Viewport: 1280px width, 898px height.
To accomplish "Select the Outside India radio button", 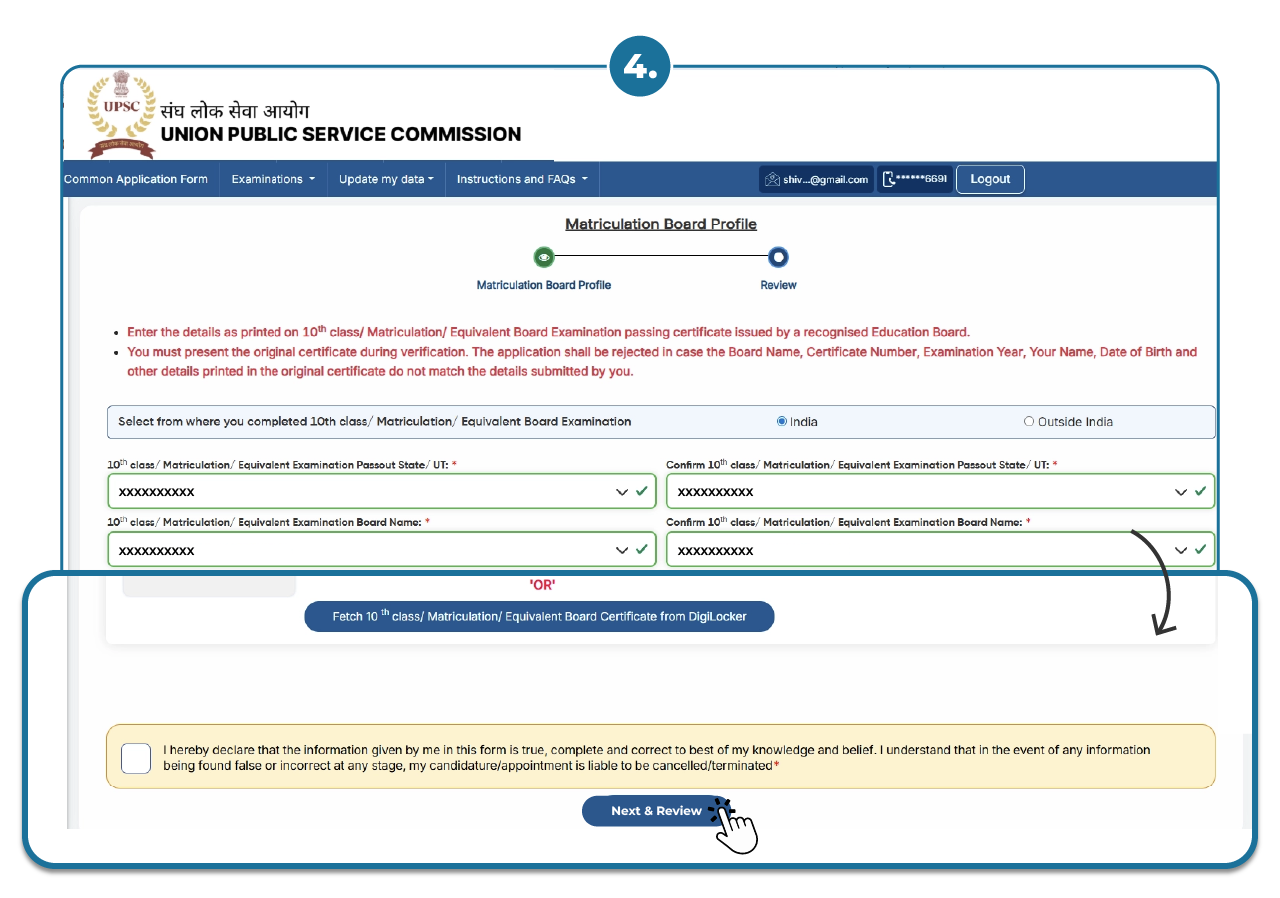I will click(x=1029, y=421).
